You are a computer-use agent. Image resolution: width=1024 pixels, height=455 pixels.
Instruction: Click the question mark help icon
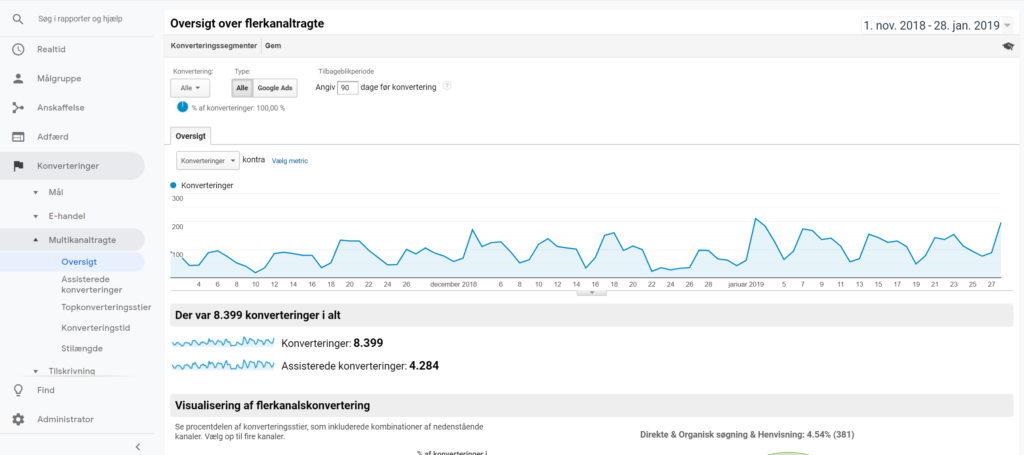[447, 86]
